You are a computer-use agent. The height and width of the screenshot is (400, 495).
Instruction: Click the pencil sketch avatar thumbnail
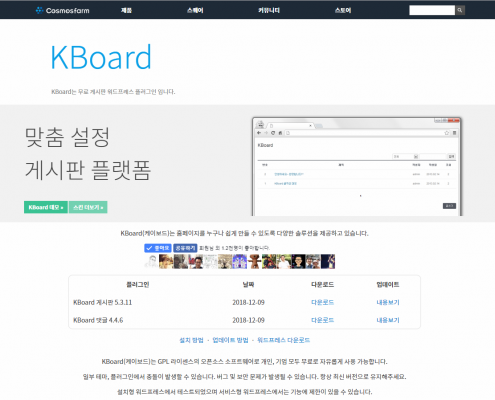click(x=152, y=261)
